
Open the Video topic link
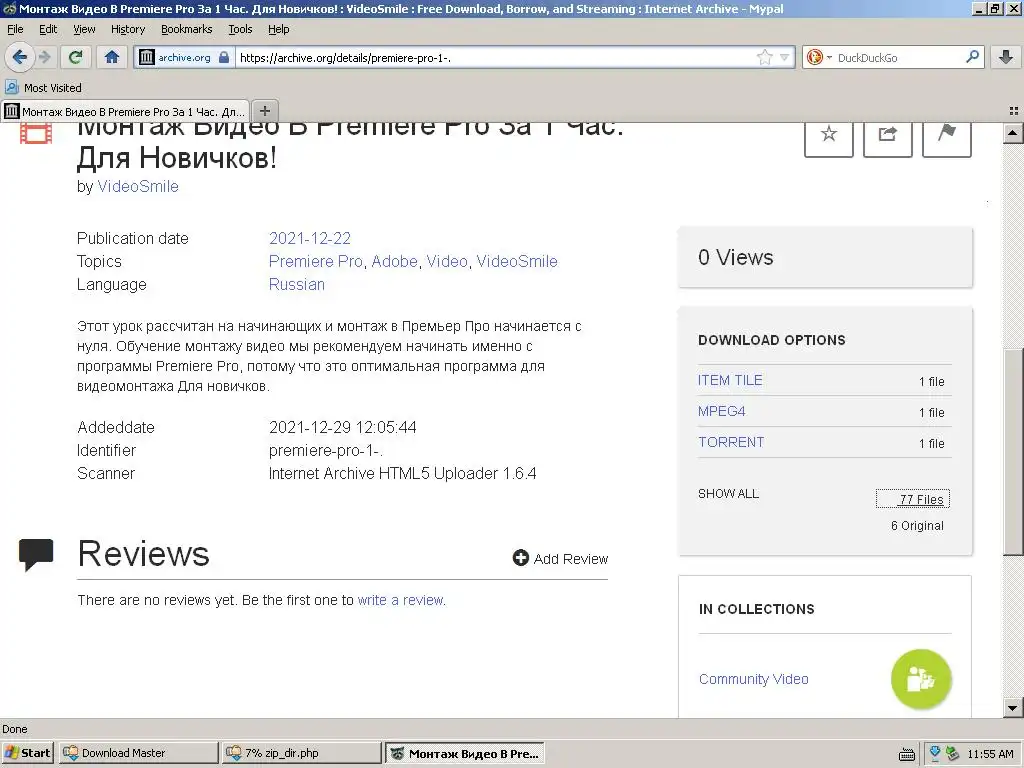click(x=447, y=261)
